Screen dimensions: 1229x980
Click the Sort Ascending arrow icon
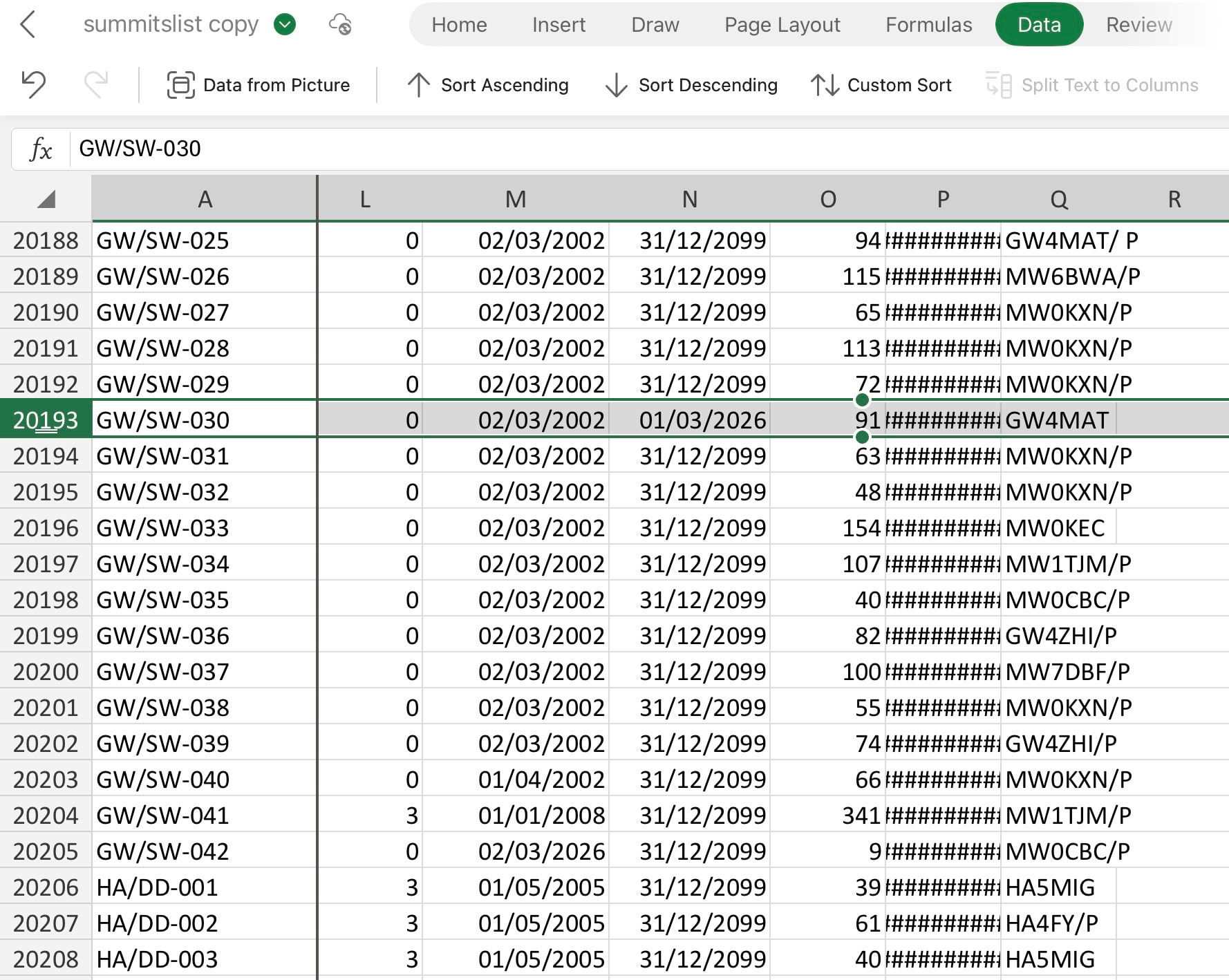coord(418,85)
